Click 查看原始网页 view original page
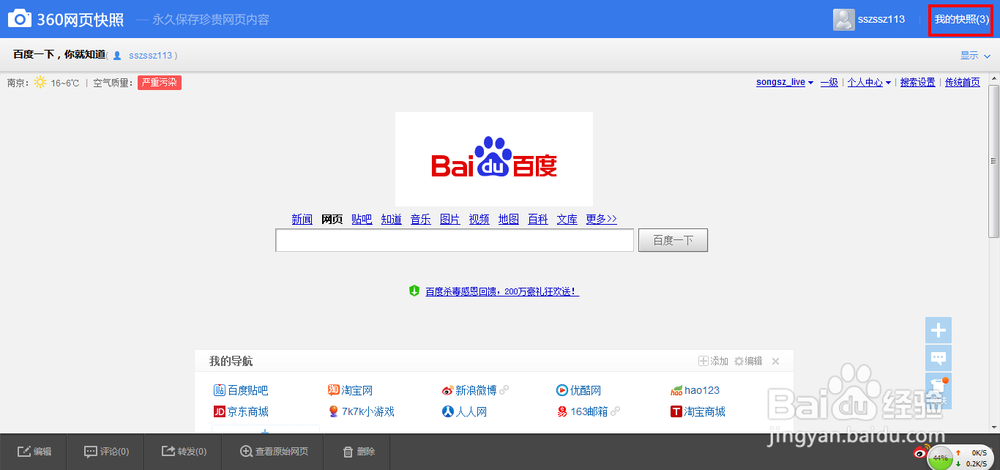 274,452
